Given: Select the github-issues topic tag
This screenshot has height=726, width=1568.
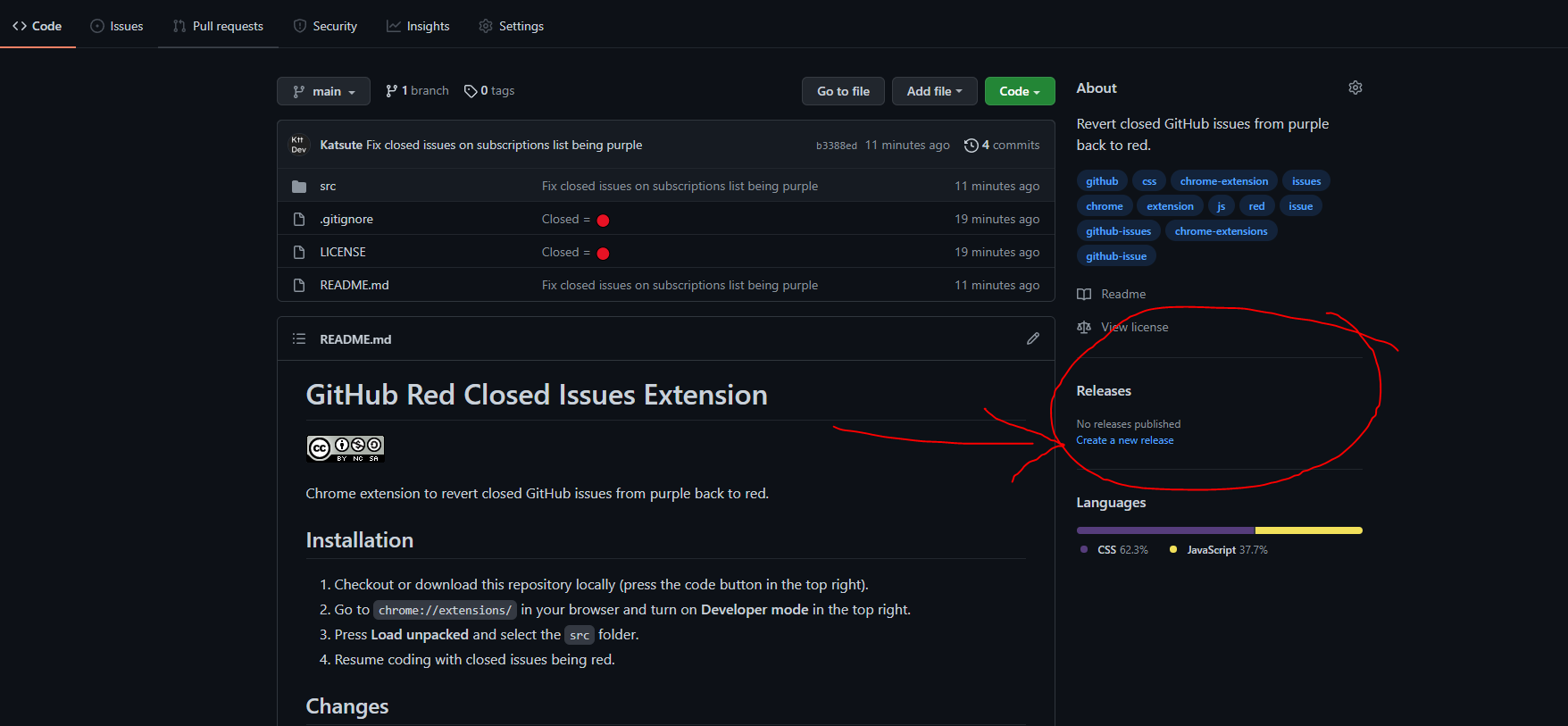Looking at the screenshot, I should (x=1118, y=231).
